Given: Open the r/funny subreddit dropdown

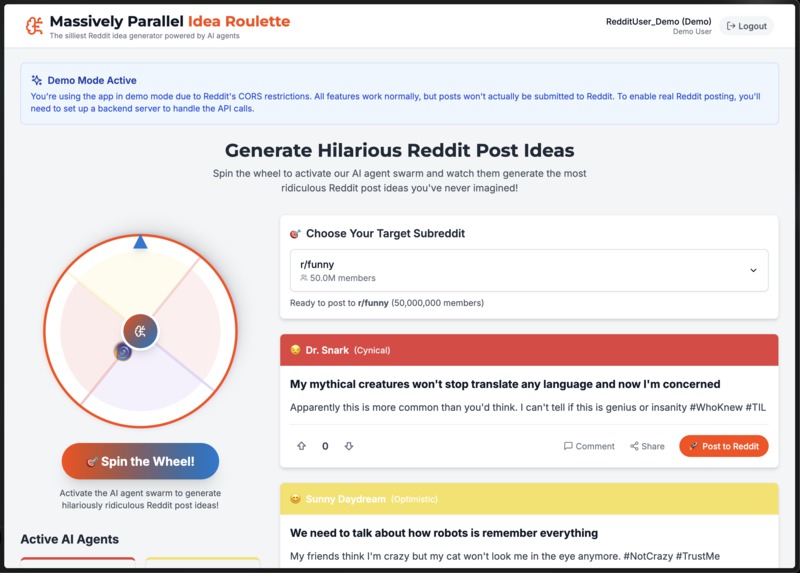Looking at the screenshot, I should click(529, 270).
